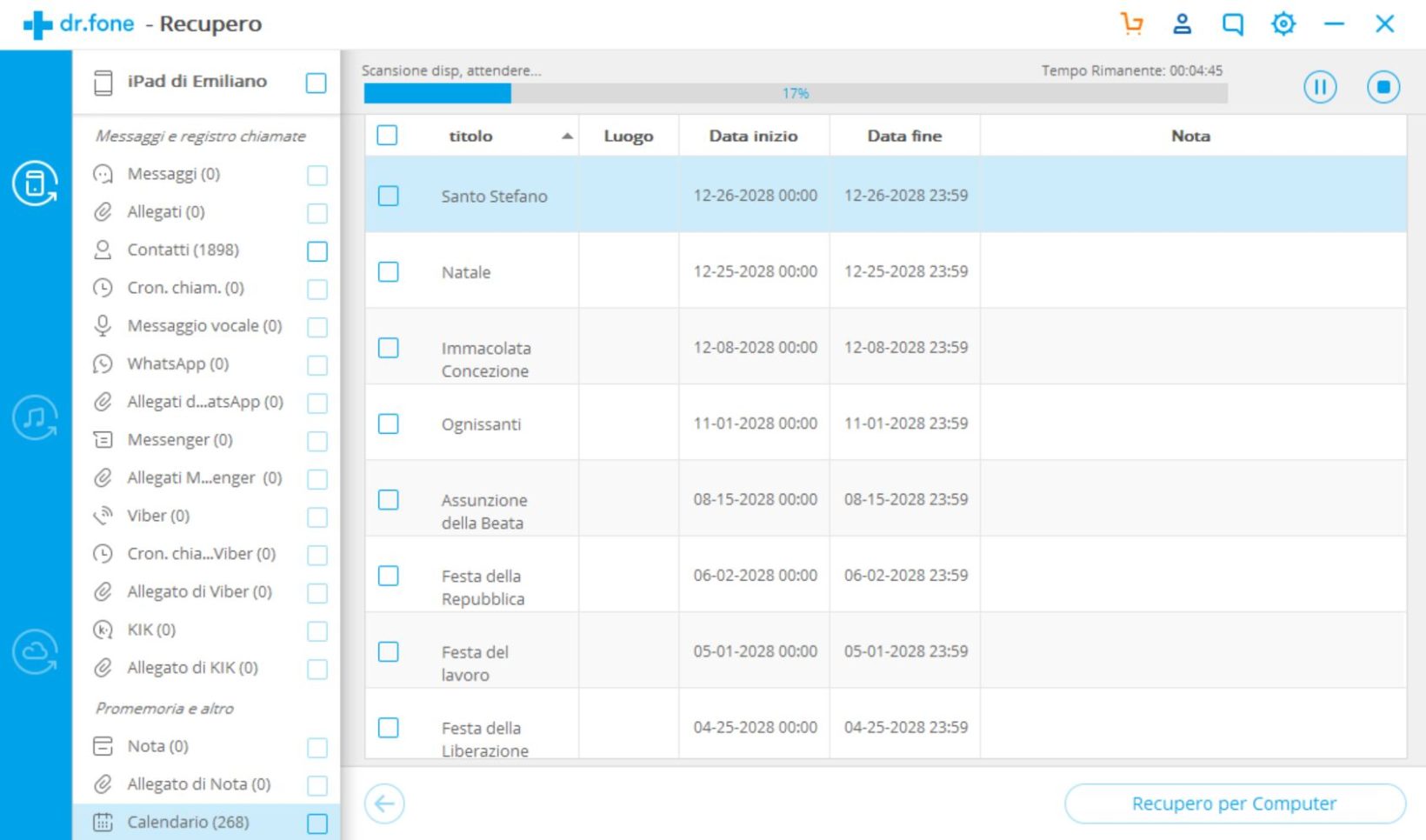This screenshot has width=1426, height=840.
Task: Open the shopping cart icon
Action: (x=1131, y=23)
